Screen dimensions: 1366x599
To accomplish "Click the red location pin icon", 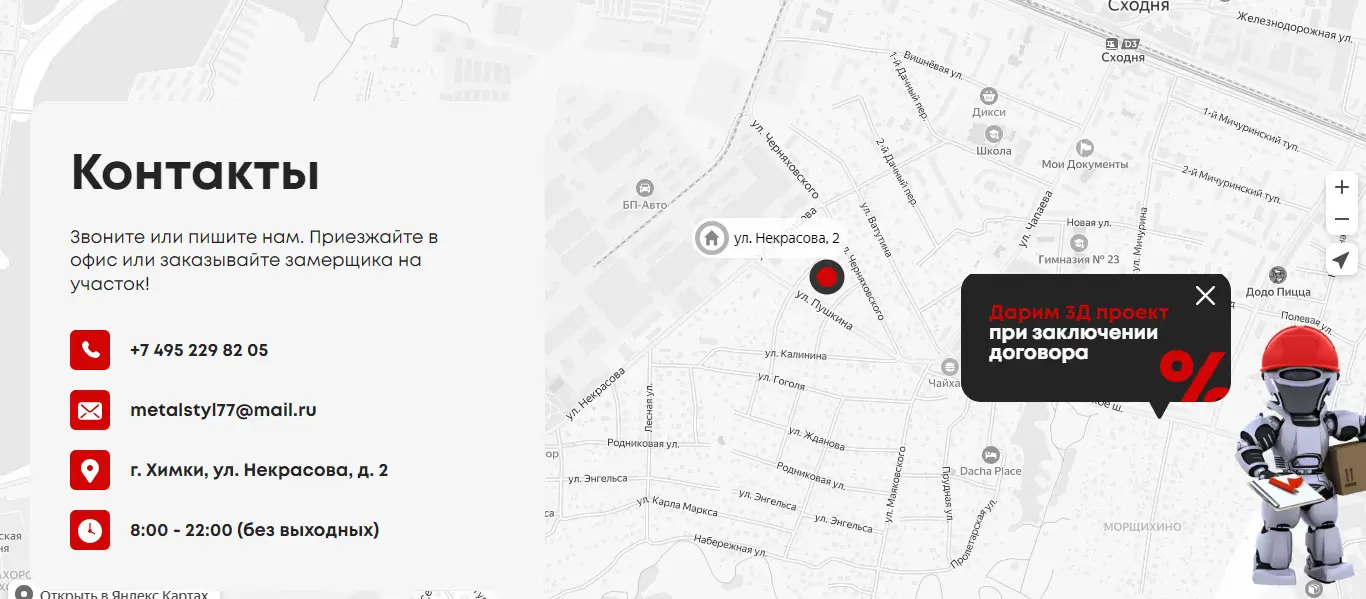I will [90, 470].
